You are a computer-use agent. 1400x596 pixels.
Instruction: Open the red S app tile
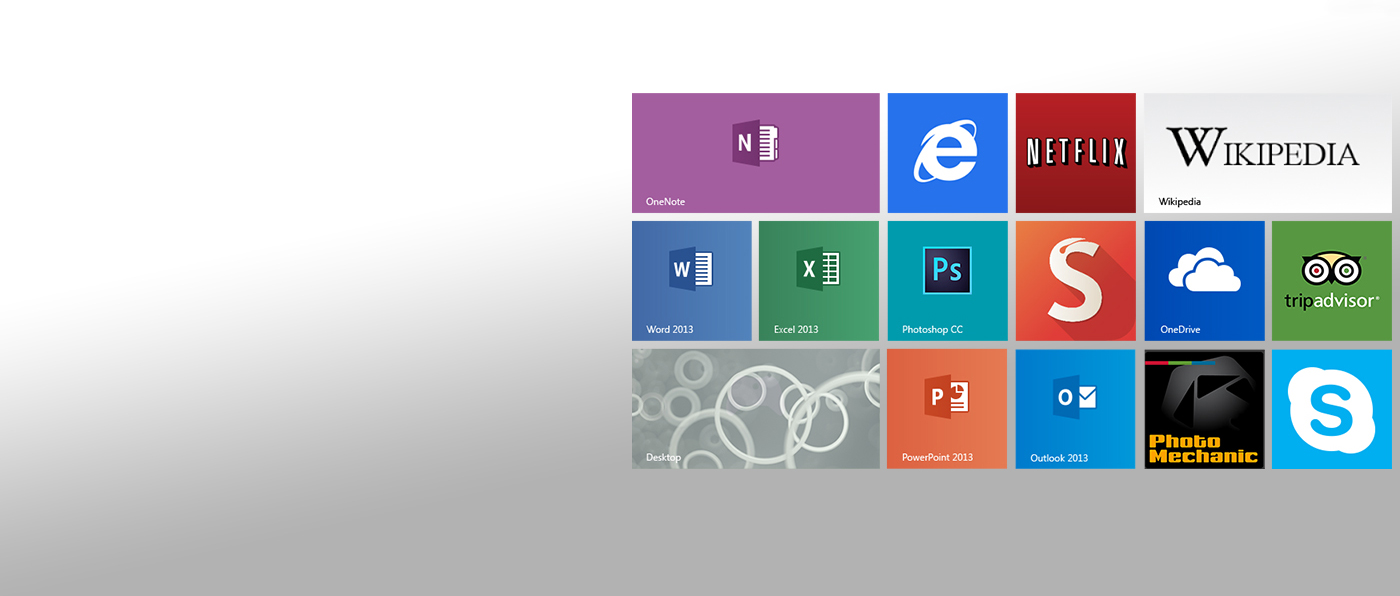tap(1075, 281)
